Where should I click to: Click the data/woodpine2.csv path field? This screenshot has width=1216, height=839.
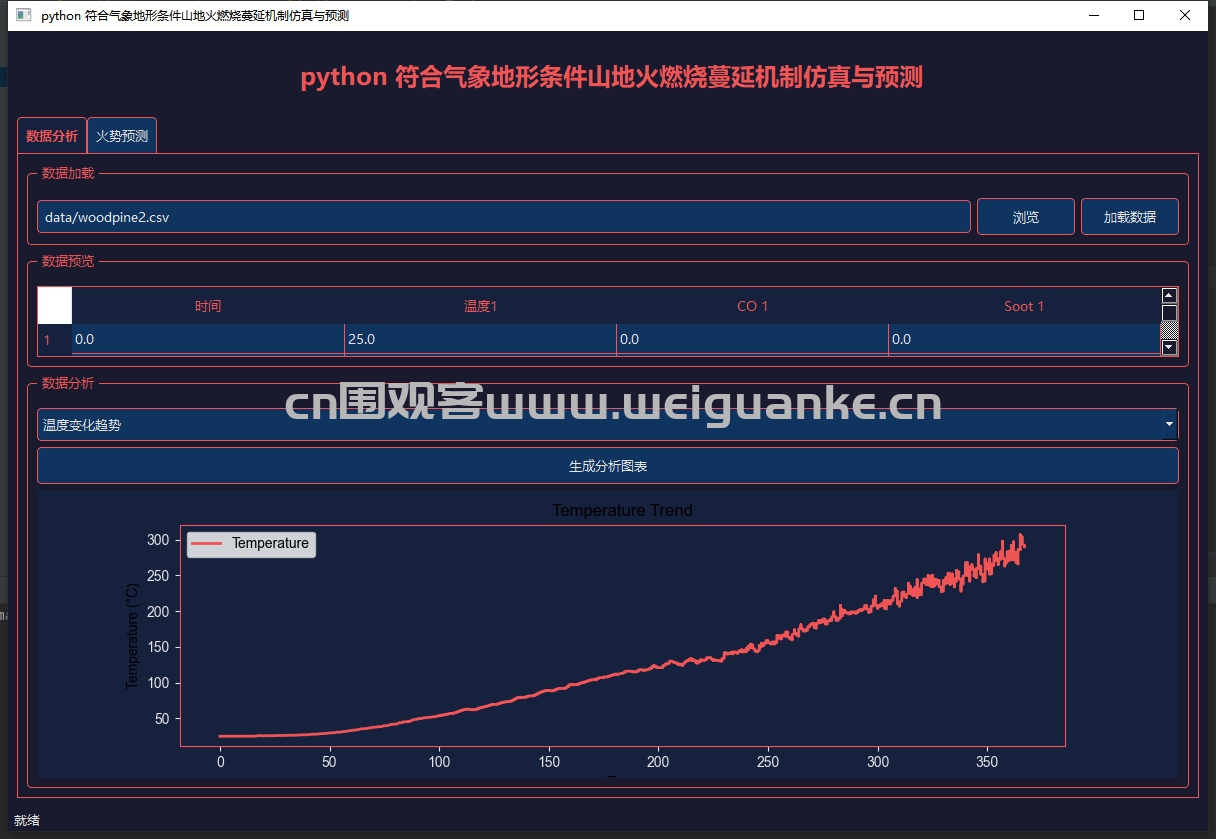point(503,217)
